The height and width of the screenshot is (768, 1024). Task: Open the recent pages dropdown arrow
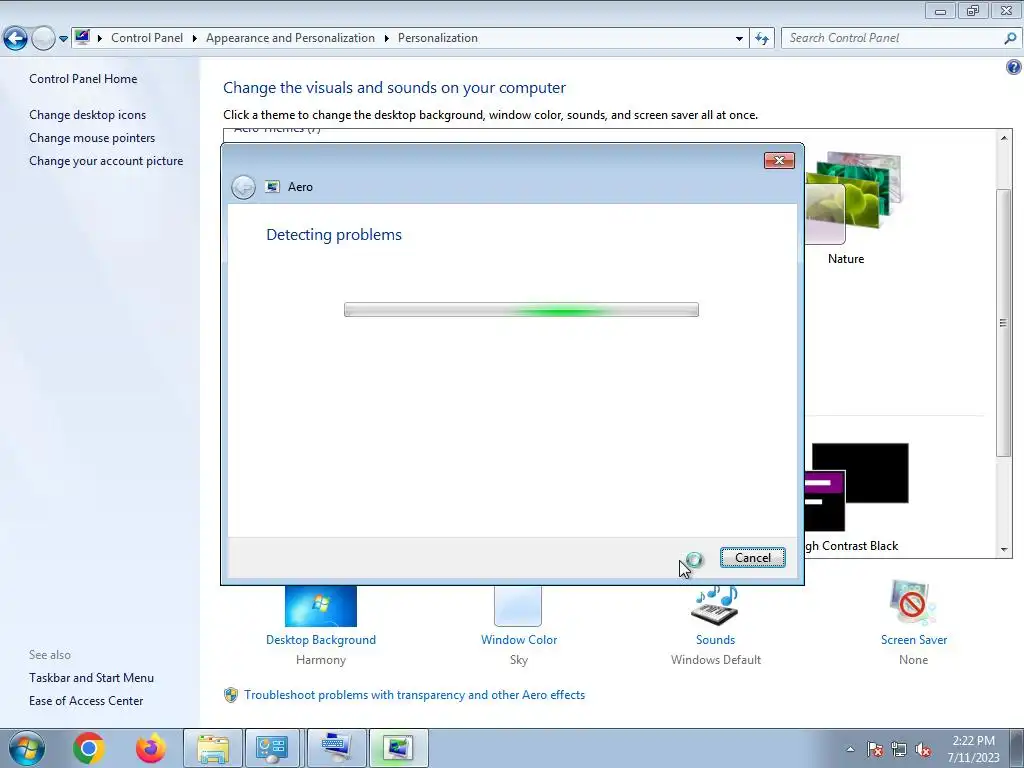tap(63, 39)
